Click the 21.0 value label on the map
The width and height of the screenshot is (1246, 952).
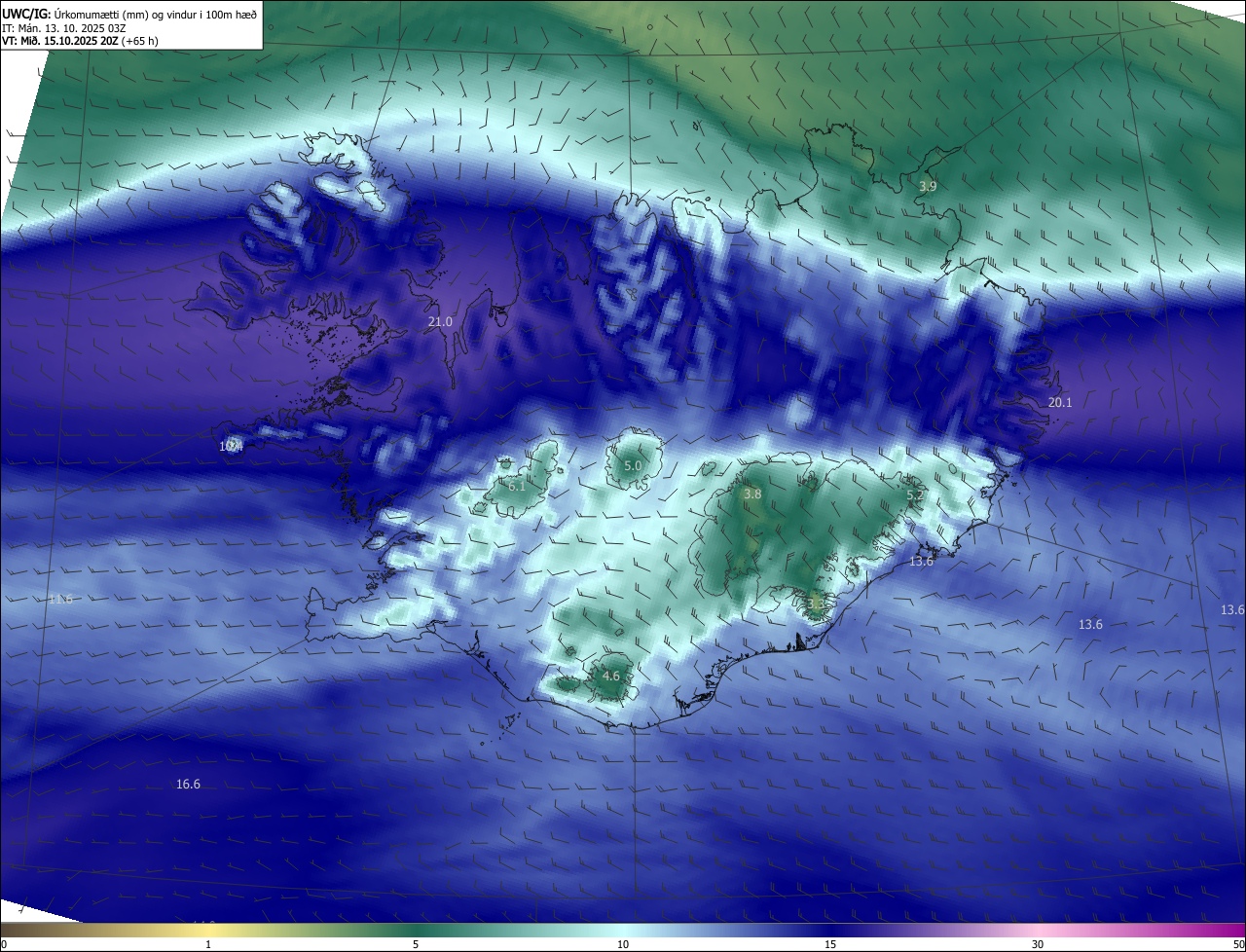tap(441, 321)
